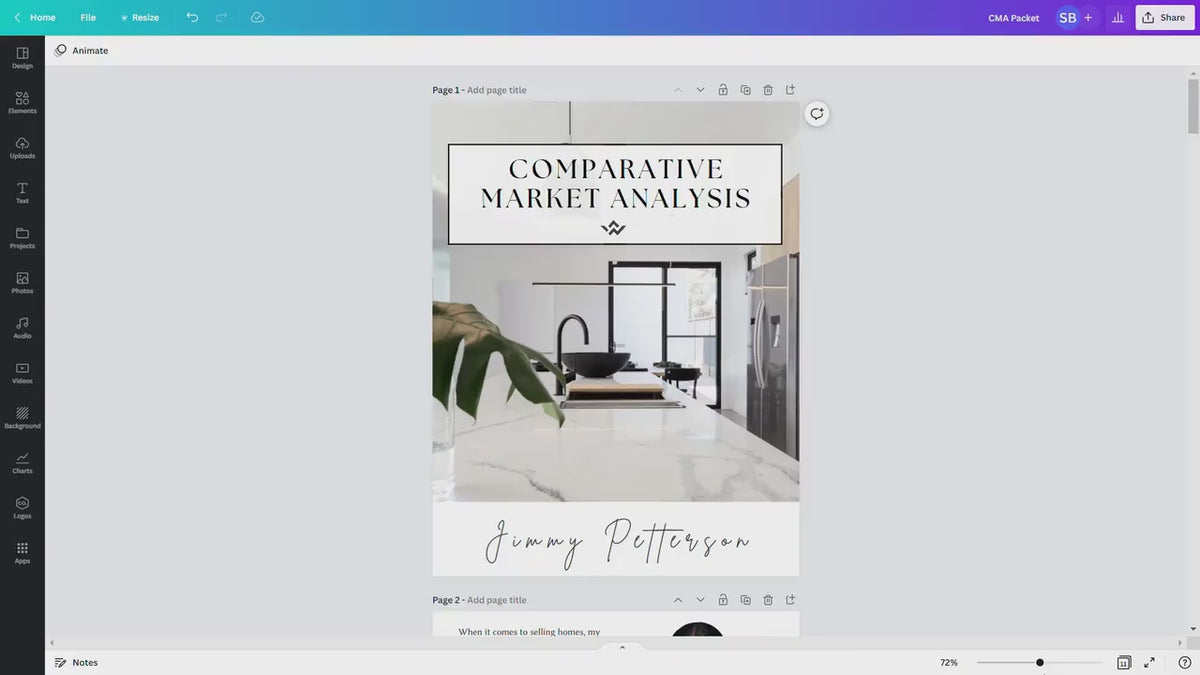1200x675 pixels.
Task: Redo the last action
Action: [222, 17]
